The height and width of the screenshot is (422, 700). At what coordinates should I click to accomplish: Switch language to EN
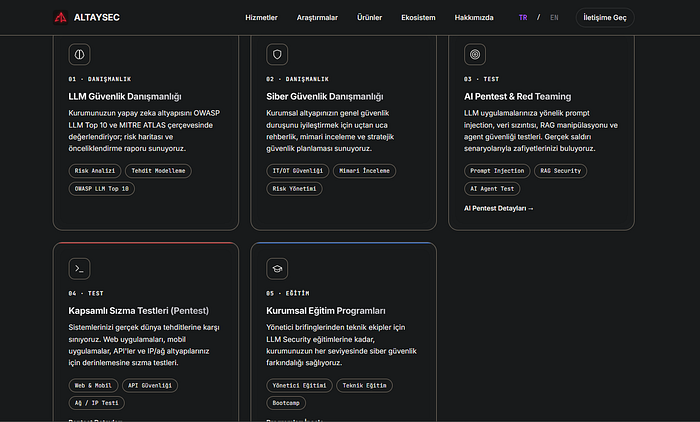pyautogui.click(x=554, y=17)
